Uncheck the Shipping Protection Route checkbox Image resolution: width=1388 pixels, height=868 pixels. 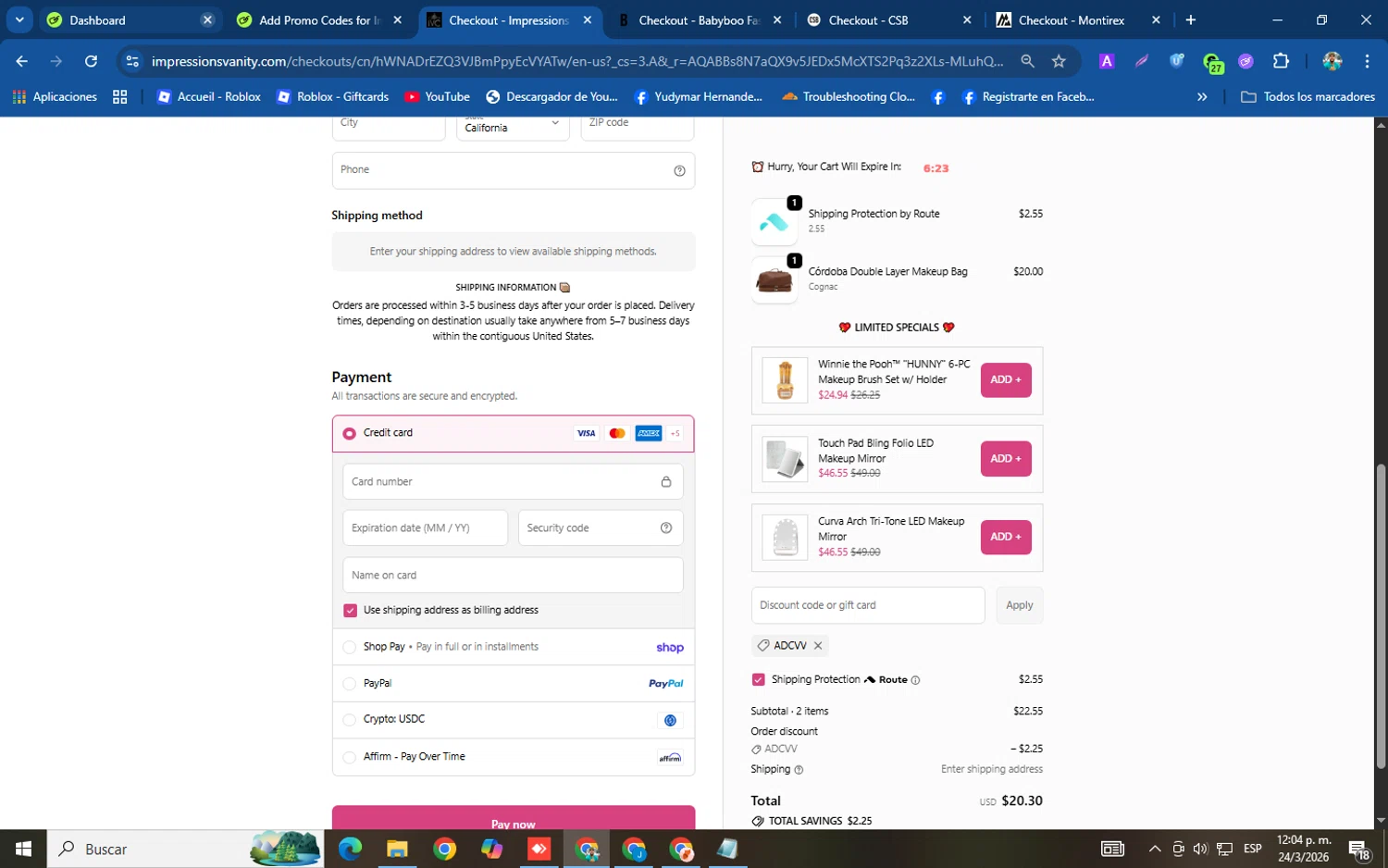coord(759,680)
